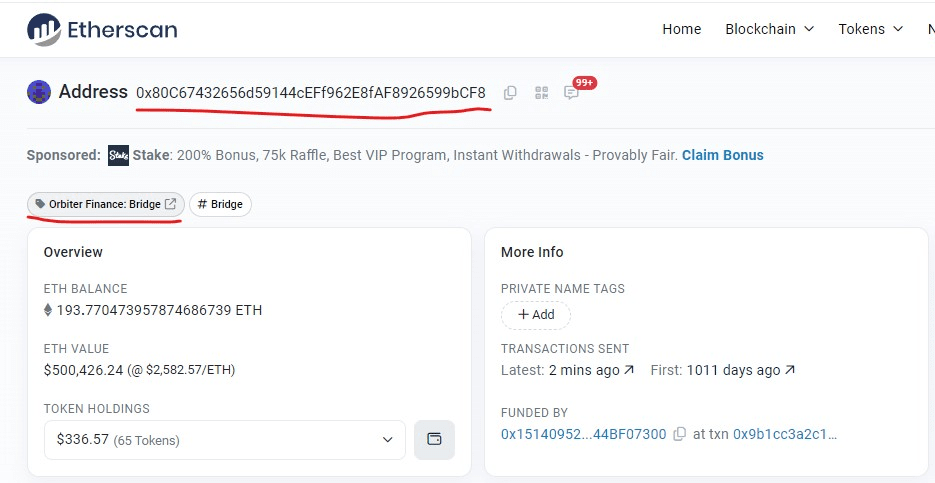Show the address QR code
Screen dimensions: 935x483
point(541,93)
